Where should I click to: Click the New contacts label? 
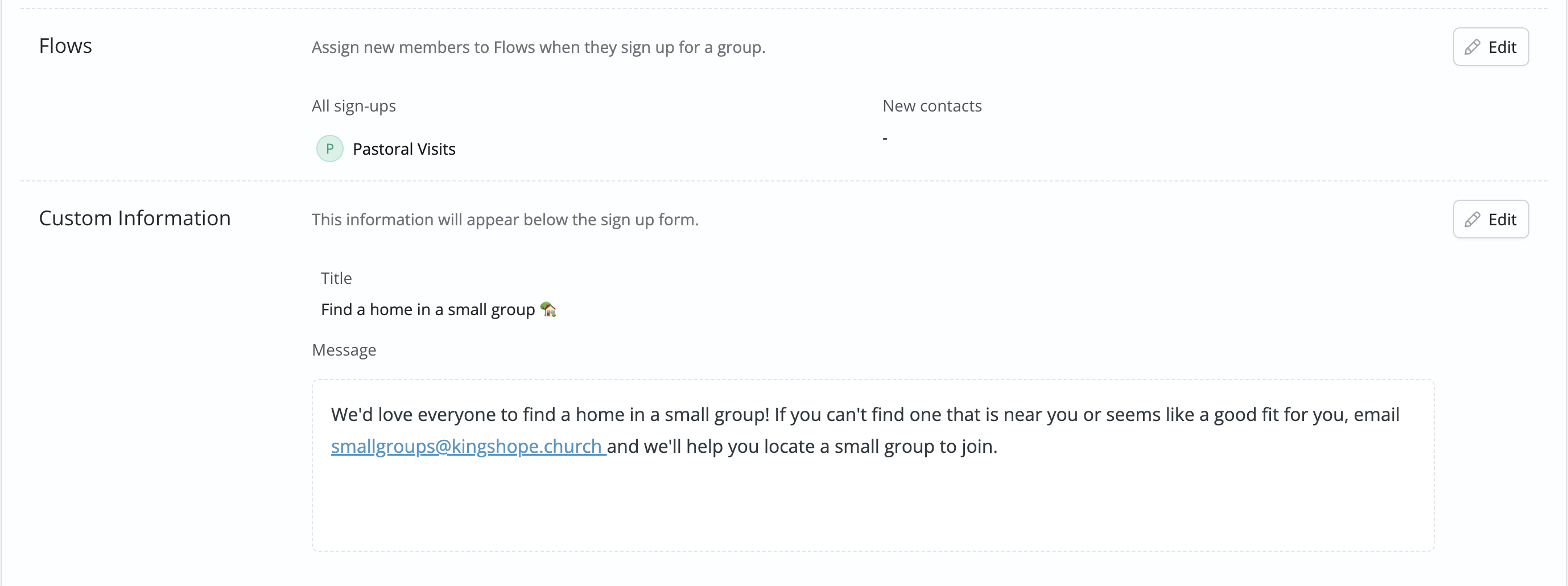(x=932, y=106)
